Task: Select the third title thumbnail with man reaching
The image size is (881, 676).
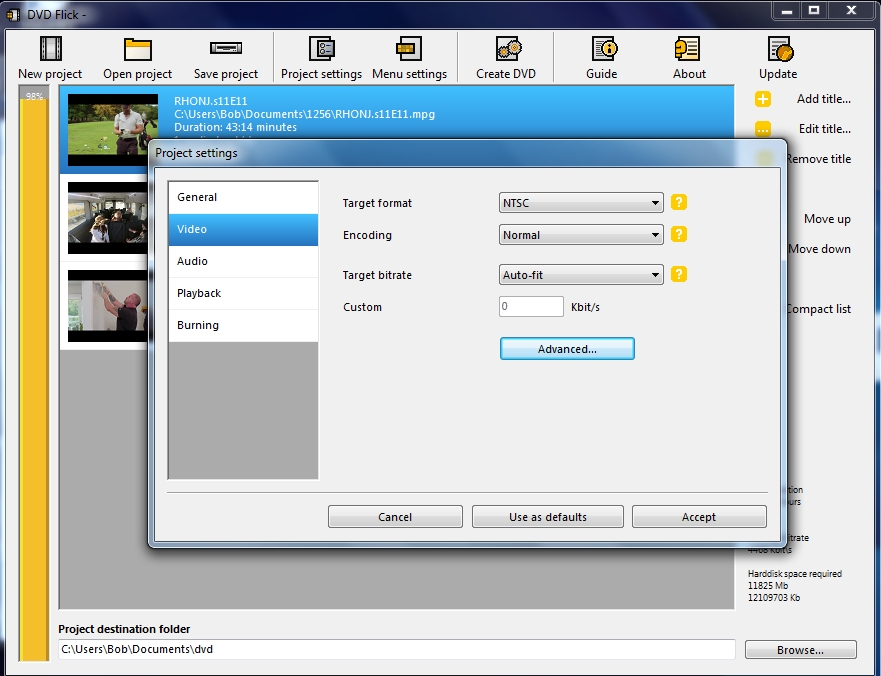Action: tap(108, 306)
